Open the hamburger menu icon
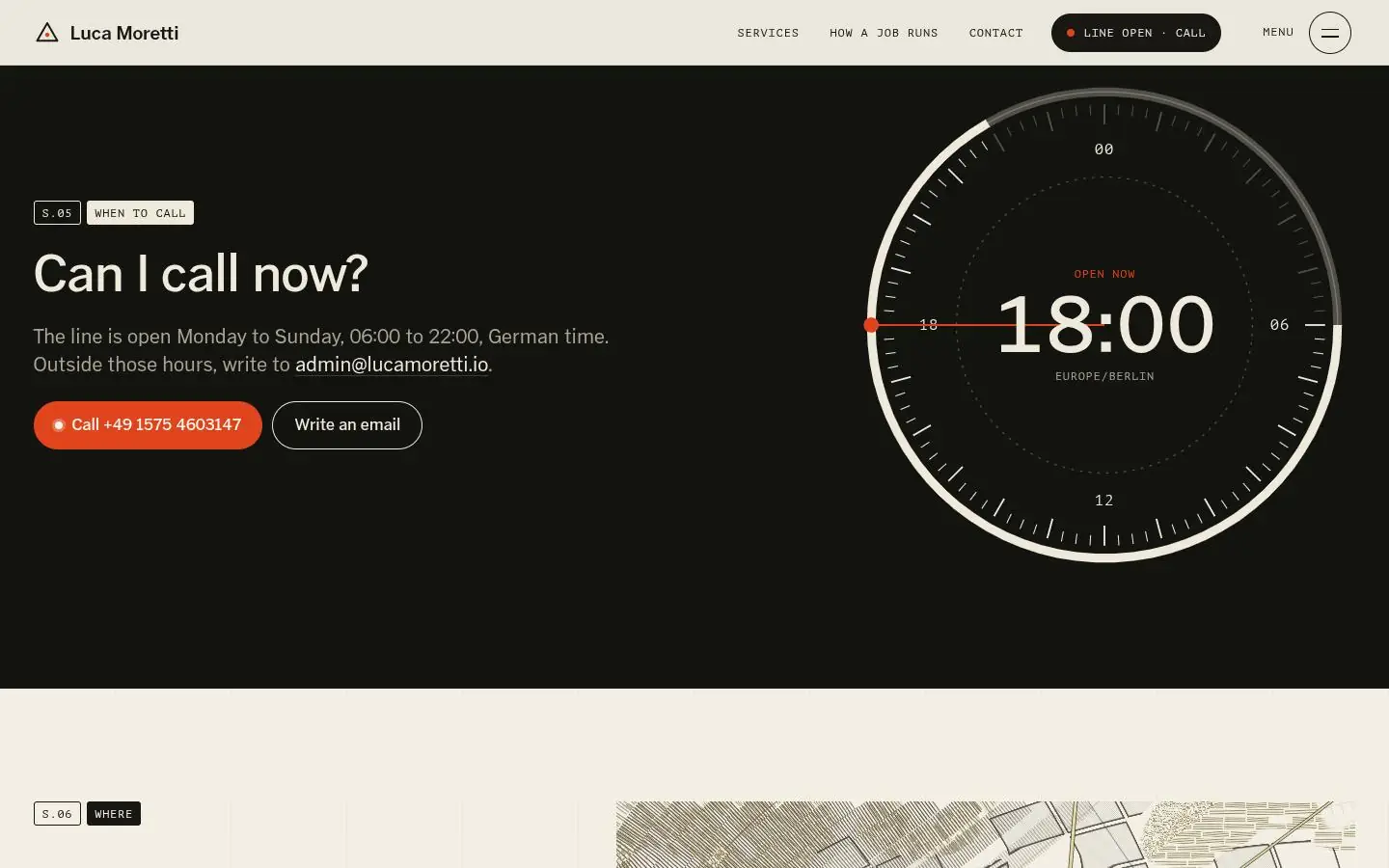The width and height of the screenshot is (1389, 868). [1329, 33]
